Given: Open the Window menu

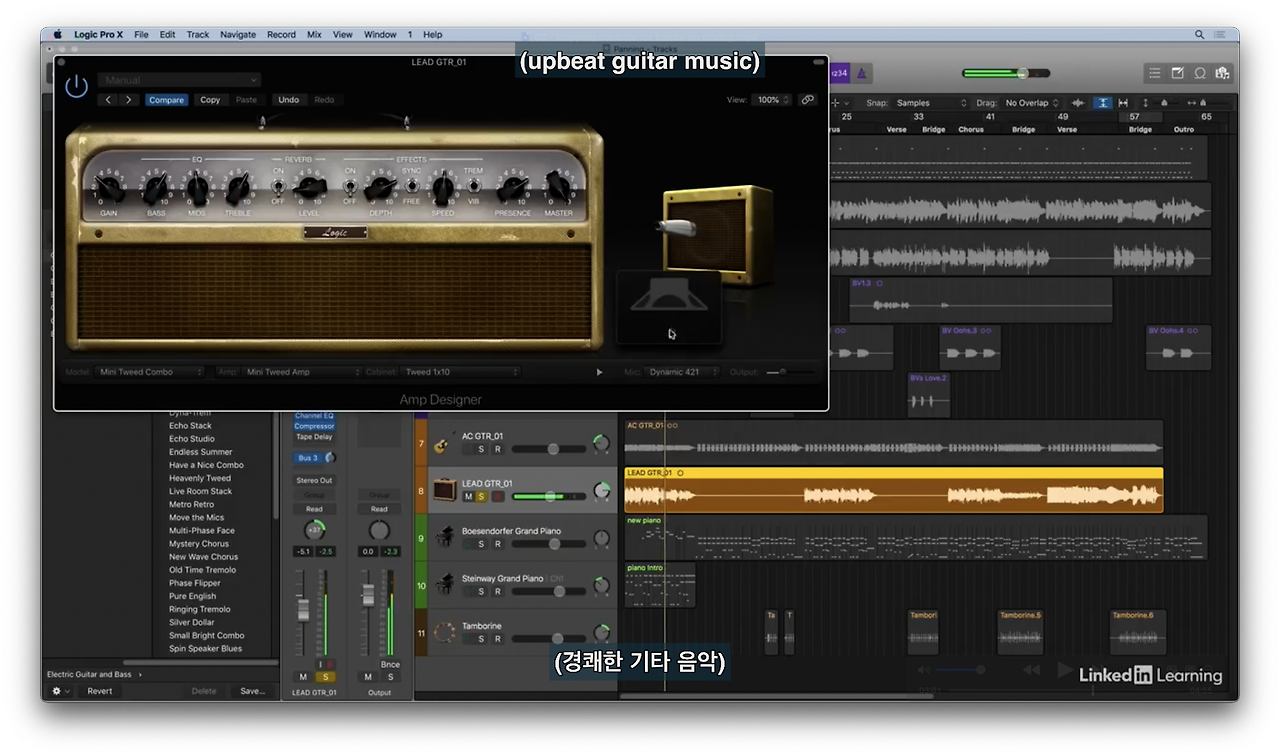Looking at the screenshot, I should (380, 34).
